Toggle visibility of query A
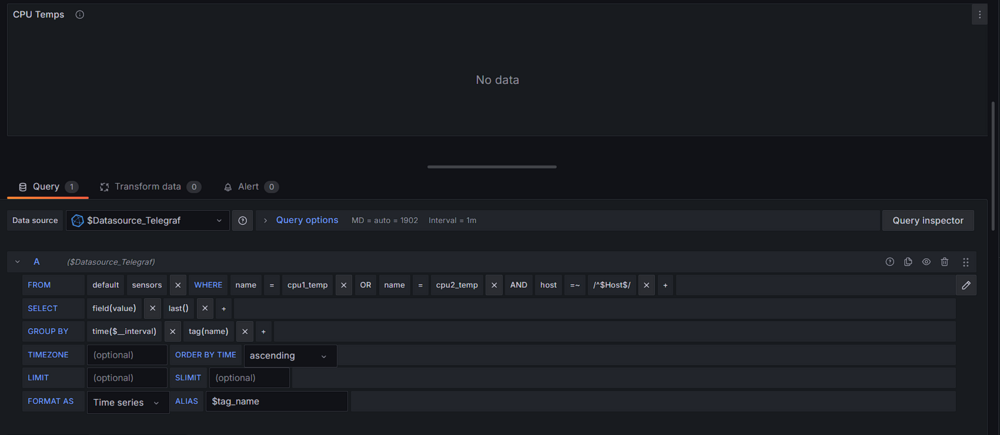The height and width of the screenshot is (435, 1000). (926, 262)
